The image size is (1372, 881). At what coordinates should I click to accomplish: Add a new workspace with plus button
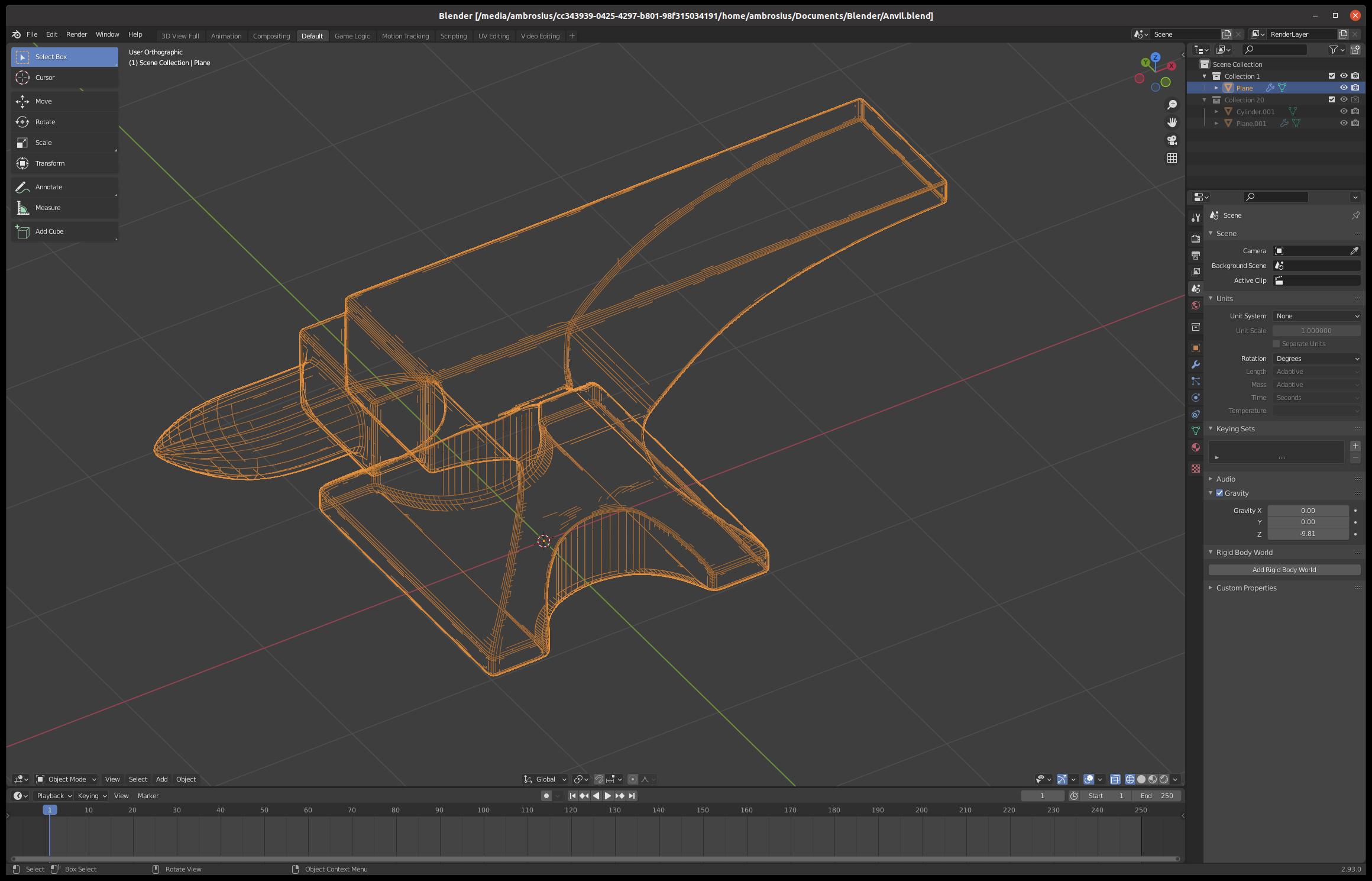[x=572, y=36]
